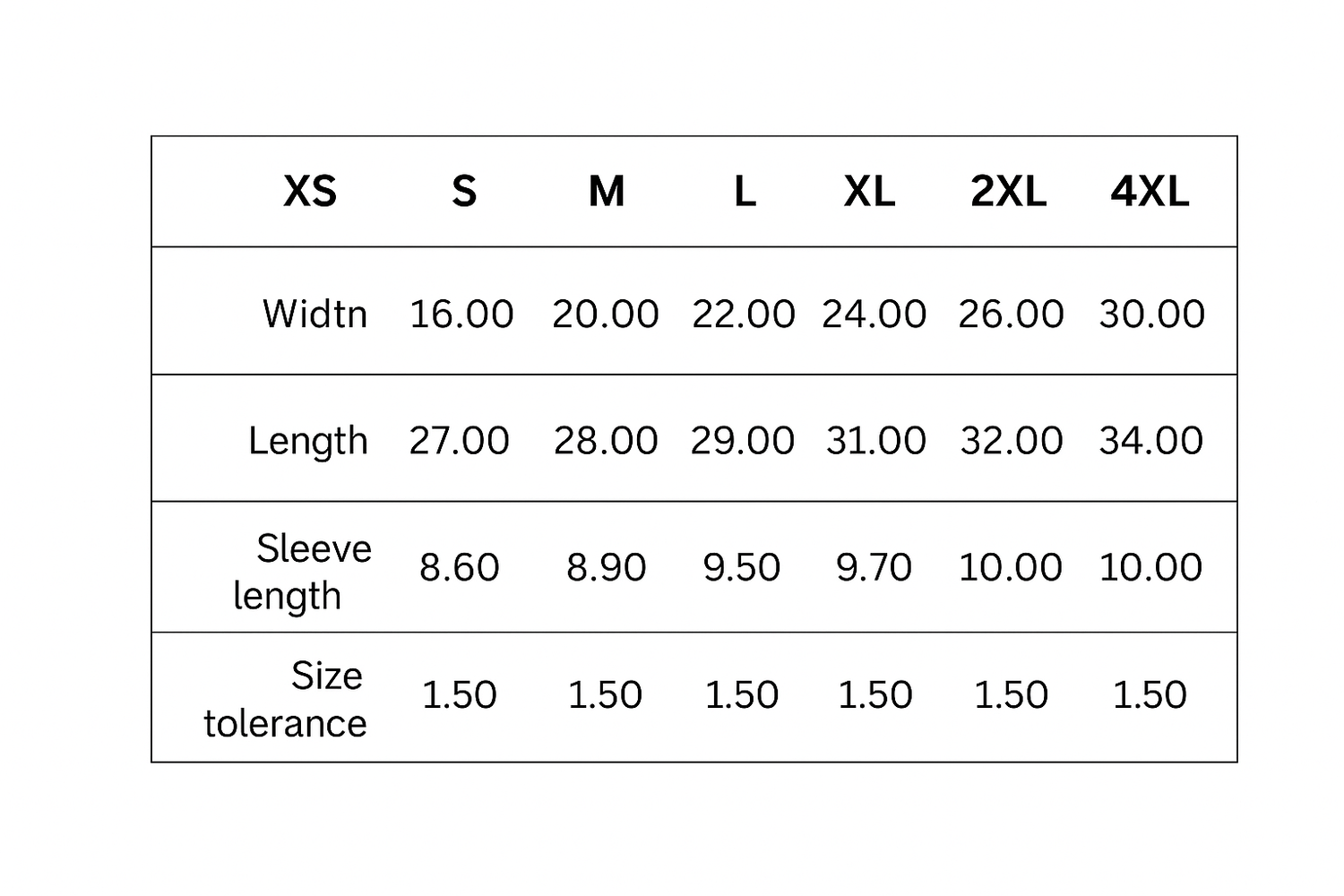Click the XL column header
Image resolution: width=1344 pixels, height=896 pixels.
pyautogui.click(x=869, y=191)
